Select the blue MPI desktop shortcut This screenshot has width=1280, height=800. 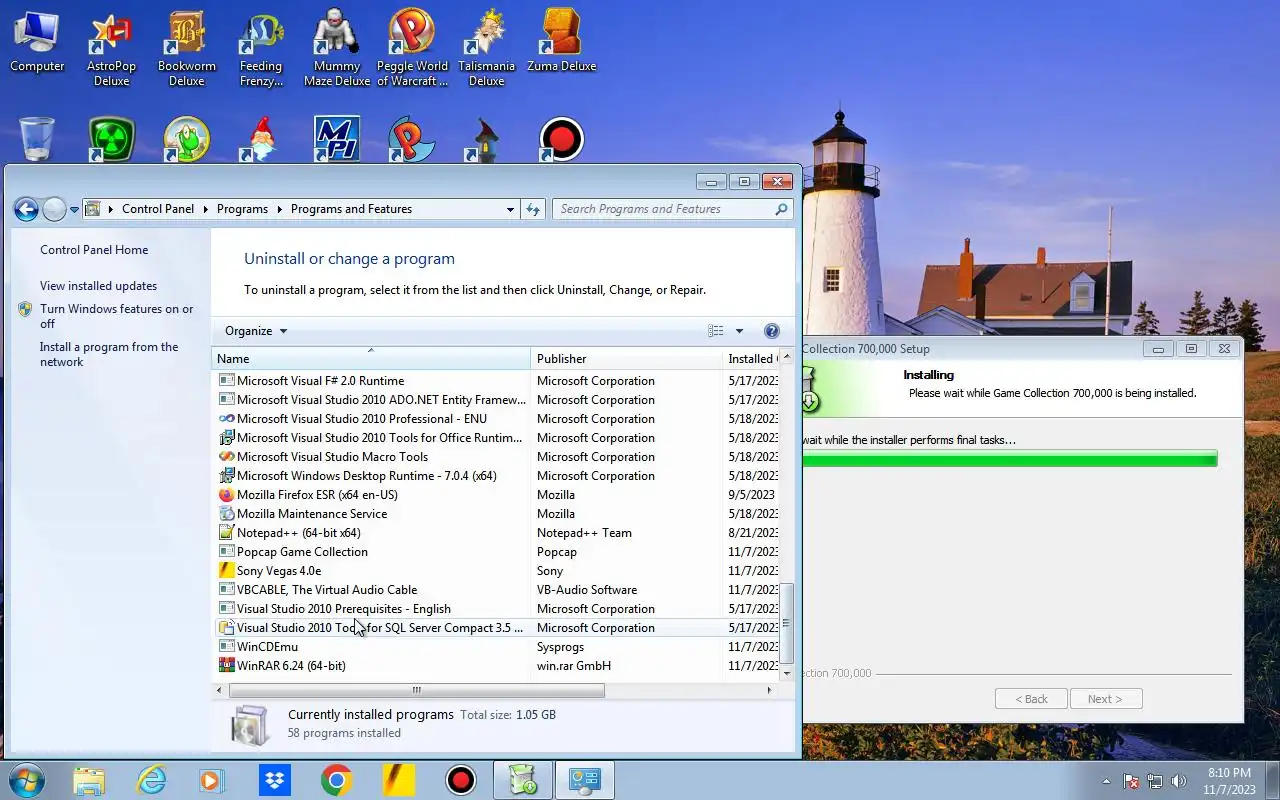(337, 139)
